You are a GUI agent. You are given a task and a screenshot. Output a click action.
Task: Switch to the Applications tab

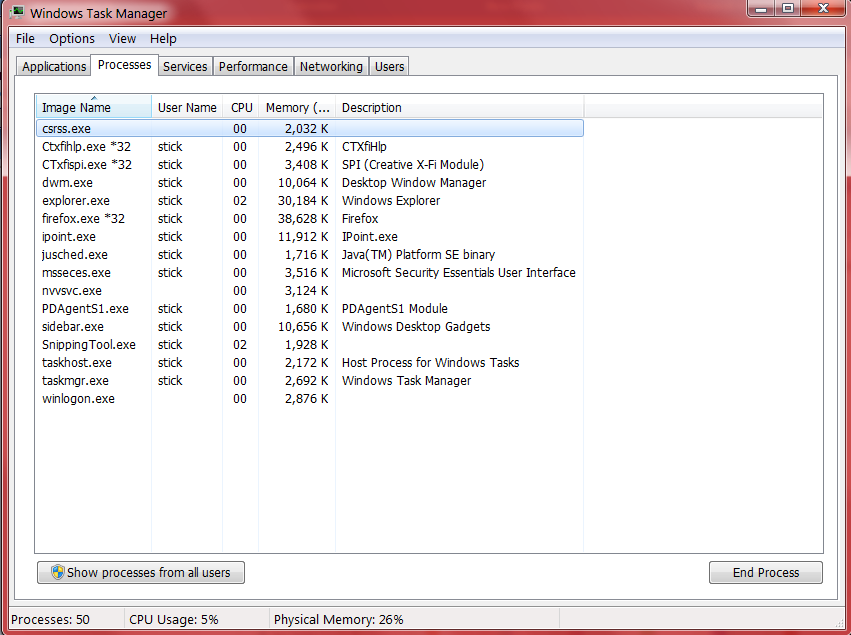(x=54, y=67)
